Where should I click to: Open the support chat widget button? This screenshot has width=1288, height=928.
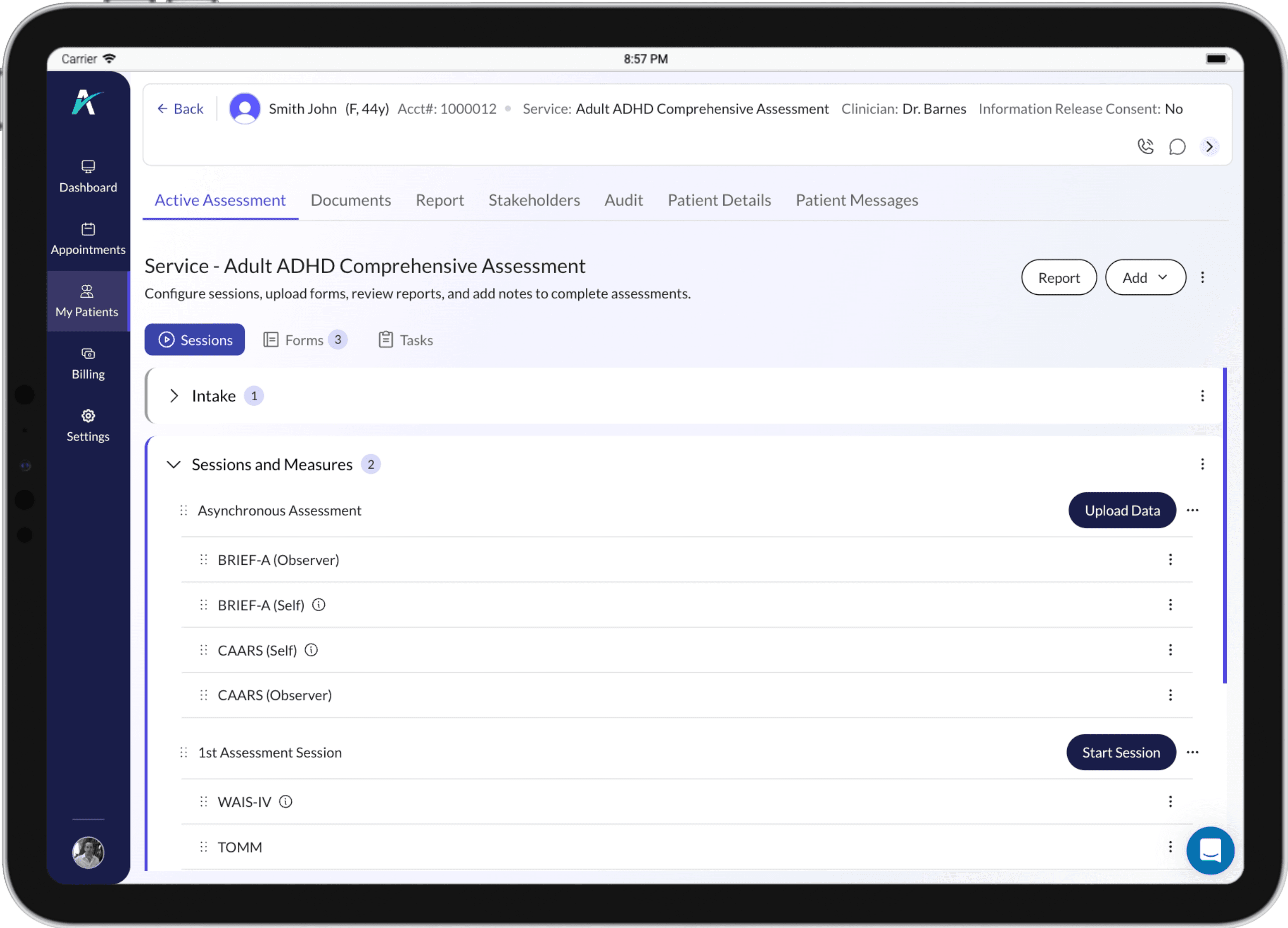[1210, 850]
